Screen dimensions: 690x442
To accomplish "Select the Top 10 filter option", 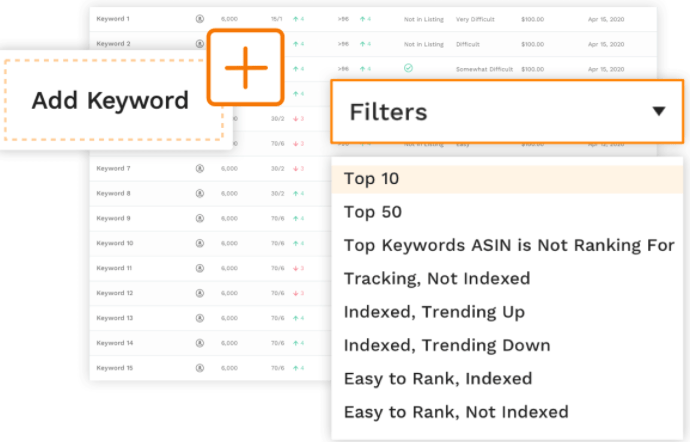I will tap(507, 179).
